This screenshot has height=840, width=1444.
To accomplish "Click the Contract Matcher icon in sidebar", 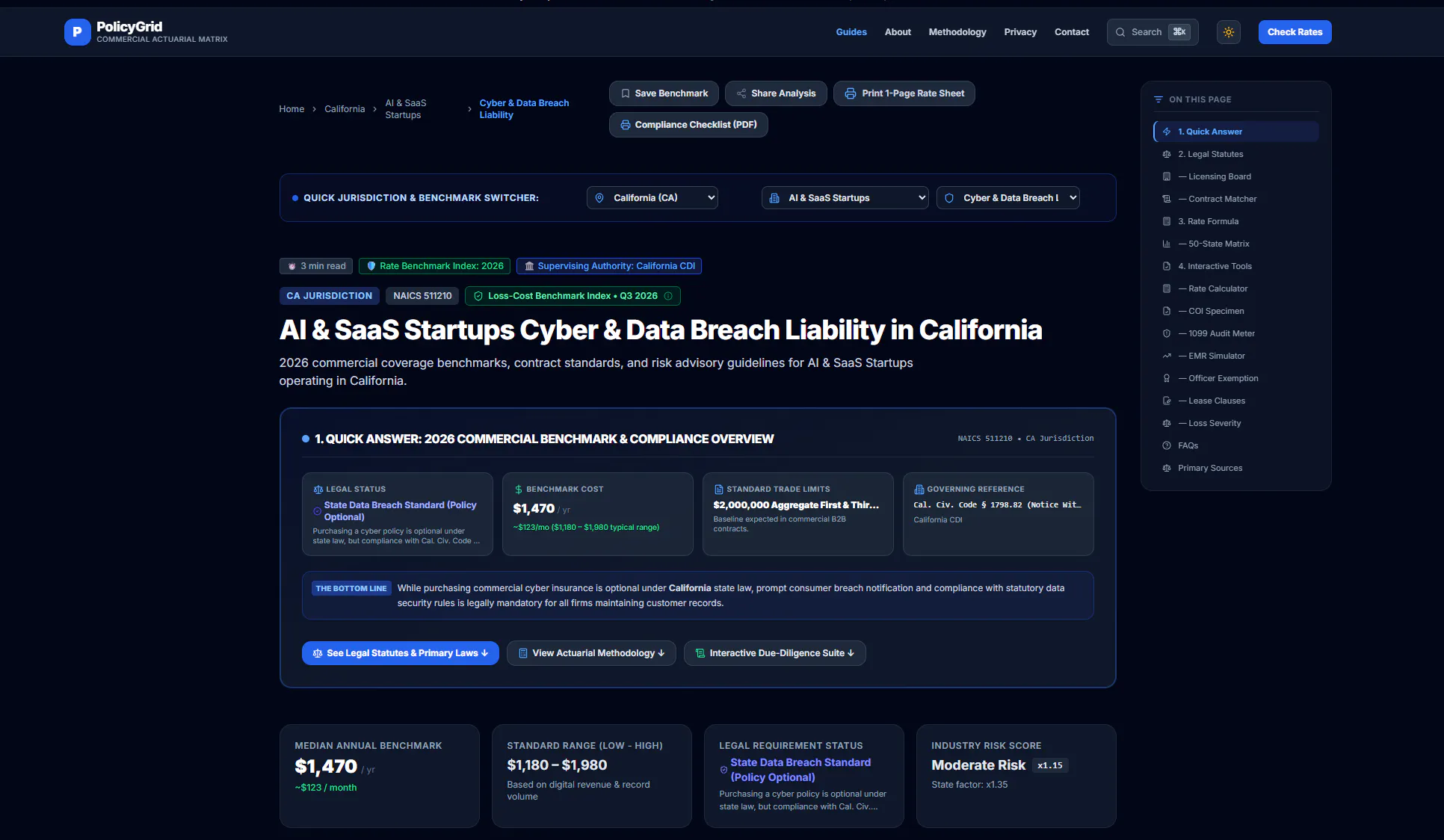I will tap(1166, 199).
